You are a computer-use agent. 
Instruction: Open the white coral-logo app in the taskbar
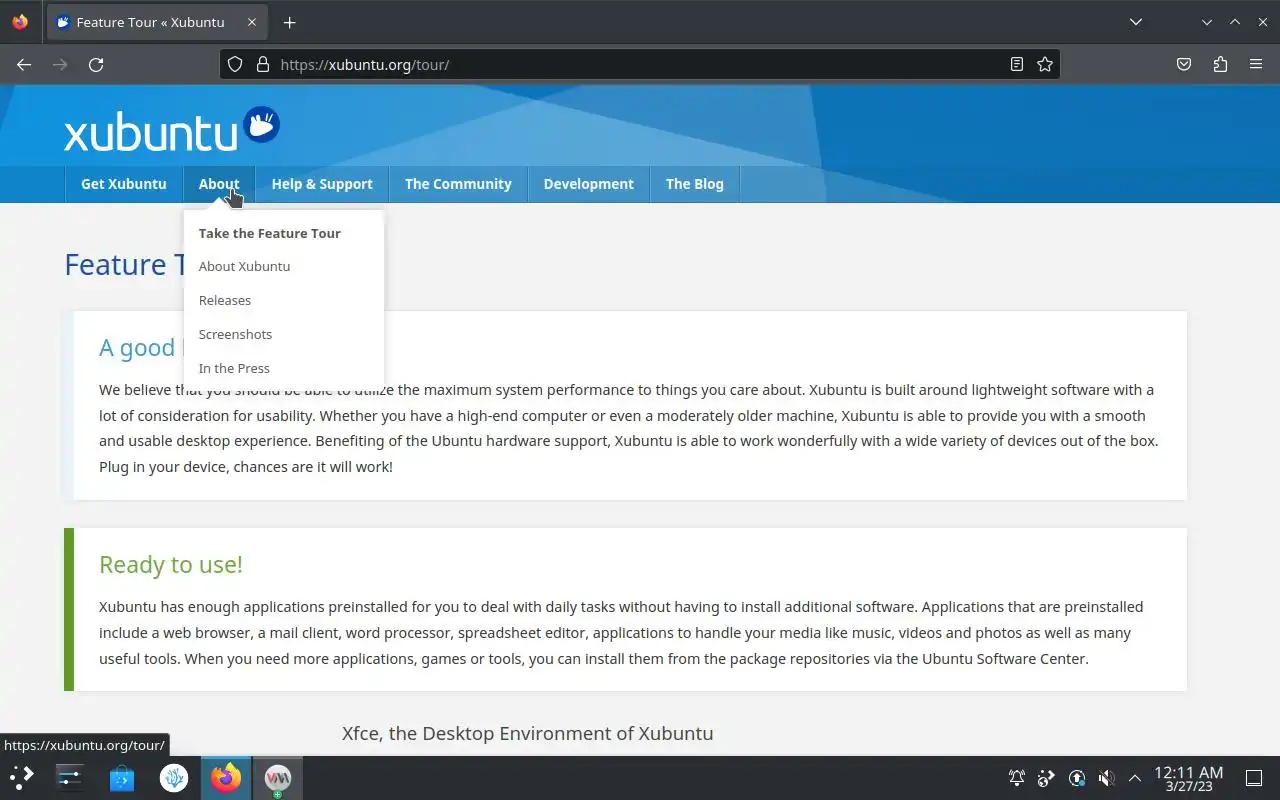pyautogui.click(x=174, y=777)
